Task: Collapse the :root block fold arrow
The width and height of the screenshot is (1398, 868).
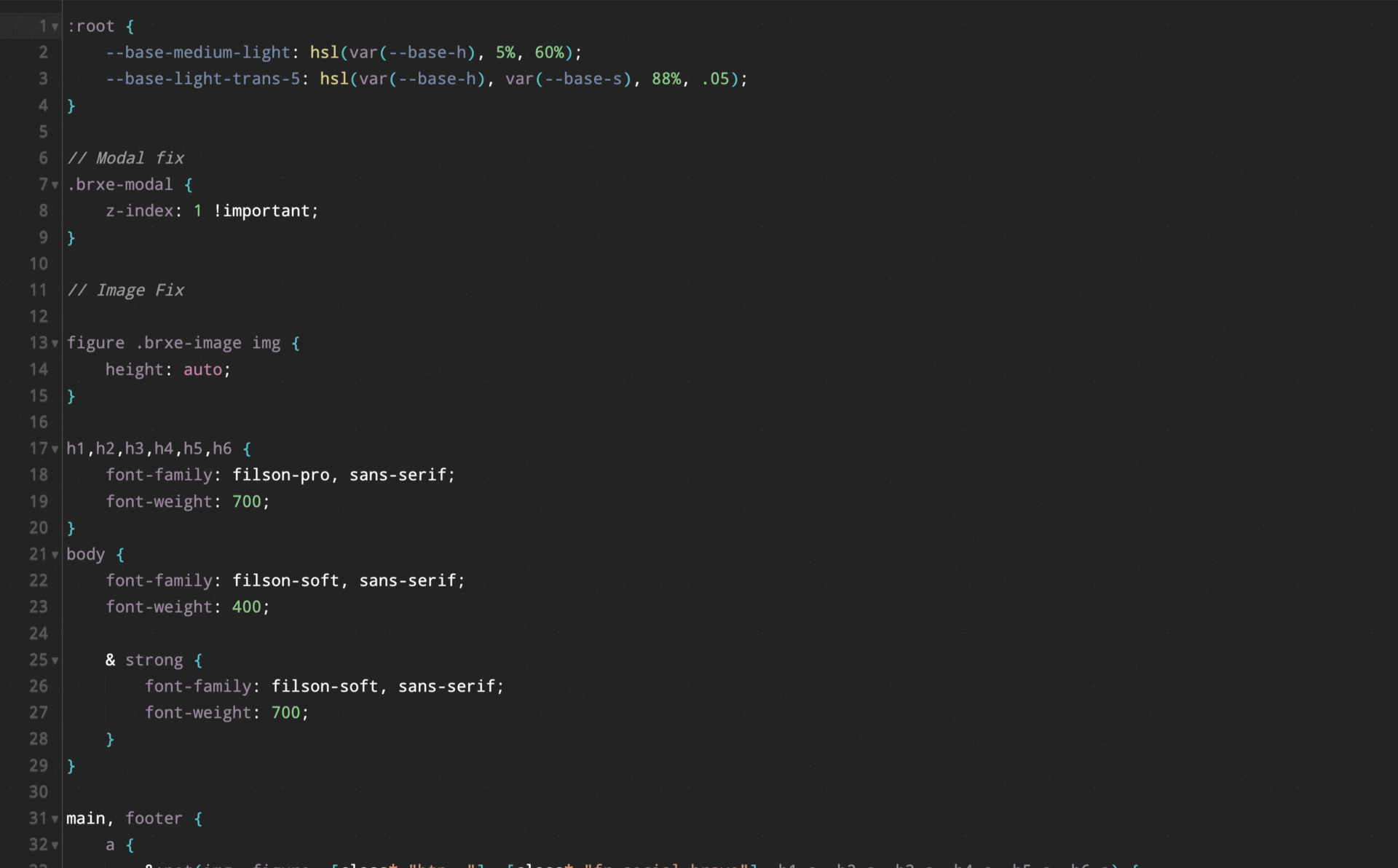Action: pos(55,27)
